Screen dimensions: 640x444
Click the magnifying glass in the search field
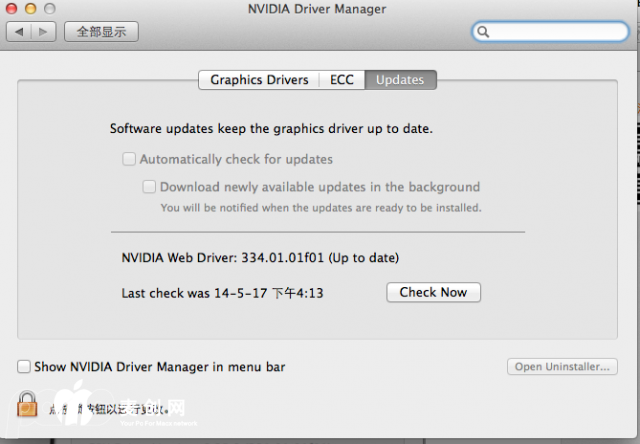click(x=484, y=32)
